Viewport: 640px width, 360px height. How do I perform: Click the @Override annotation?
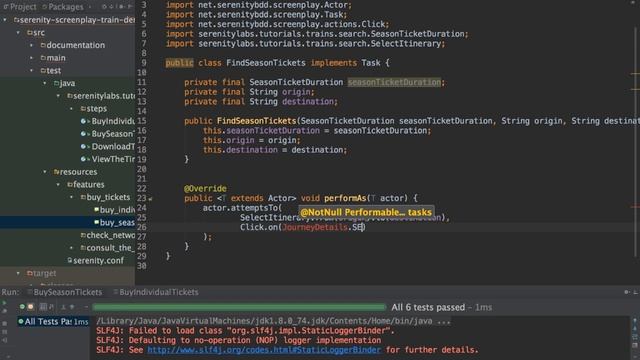point(205,189)
